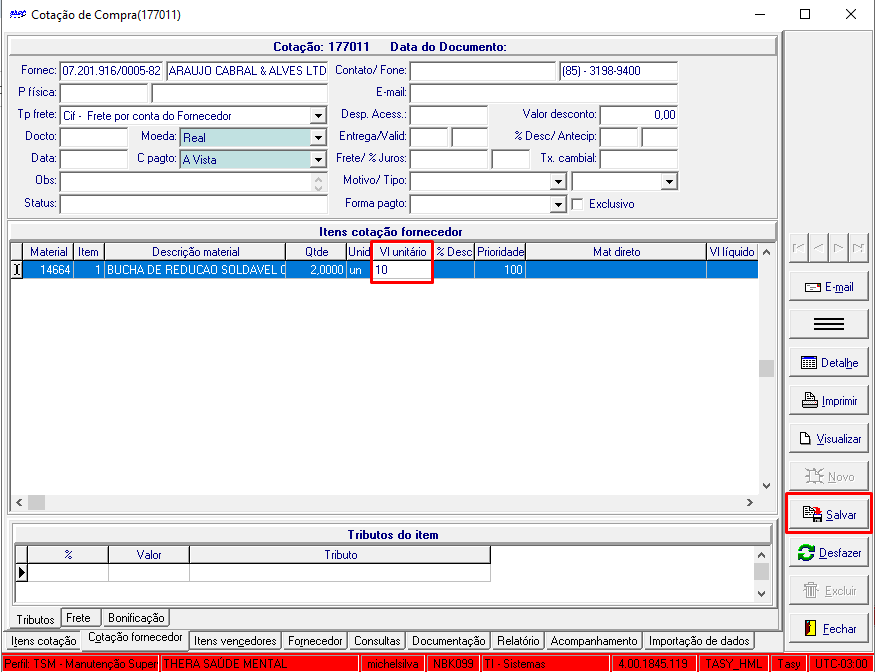
Task: Switch to the Itens cotação tab
Action: (x=44, y=641)
